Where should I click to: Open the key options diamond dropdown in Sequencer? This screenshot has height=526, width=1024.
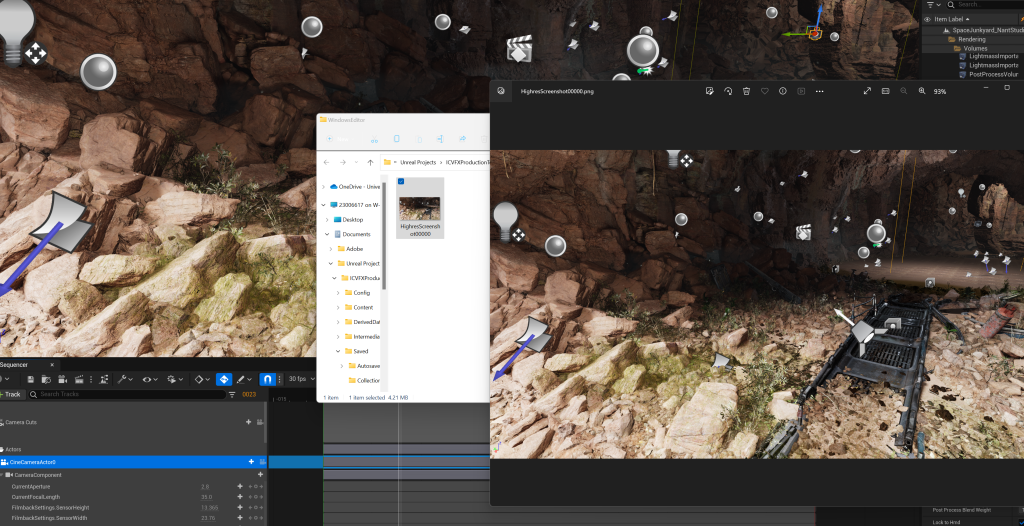202,380
